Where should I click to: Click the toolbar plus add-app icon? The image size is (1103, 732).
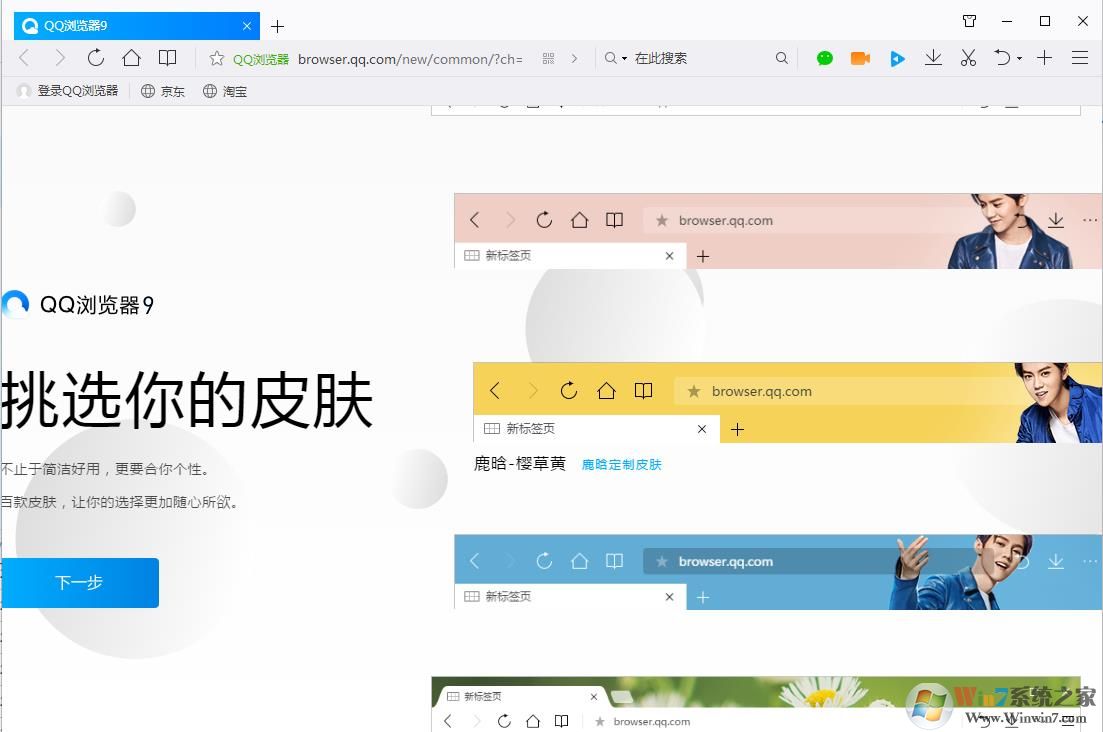tap(1045, 58)
